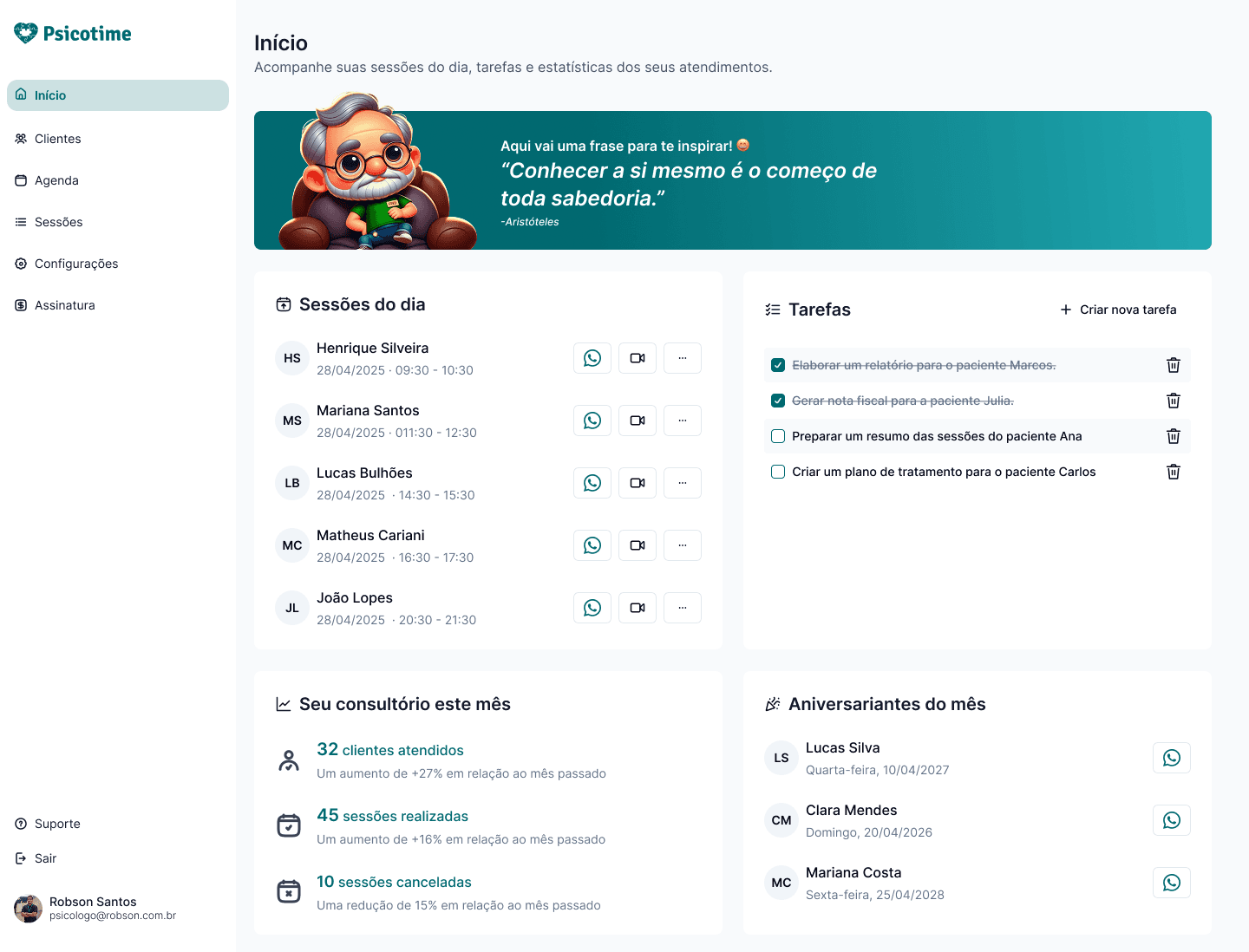The image size is (1249, 952).
Task: Open more options for Lucas Bulhões session
Action: [x=683, y=483]
